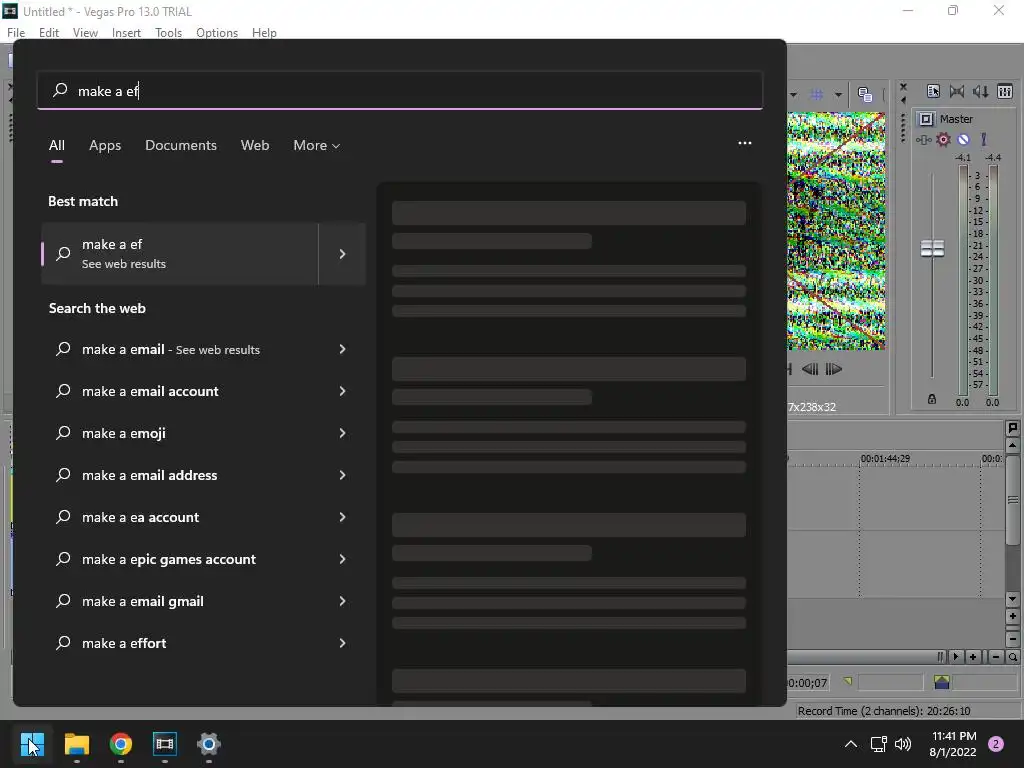Screen dimensions: 1024x768
Task: Click next frame playback button
Action: [x=833, y=369]
